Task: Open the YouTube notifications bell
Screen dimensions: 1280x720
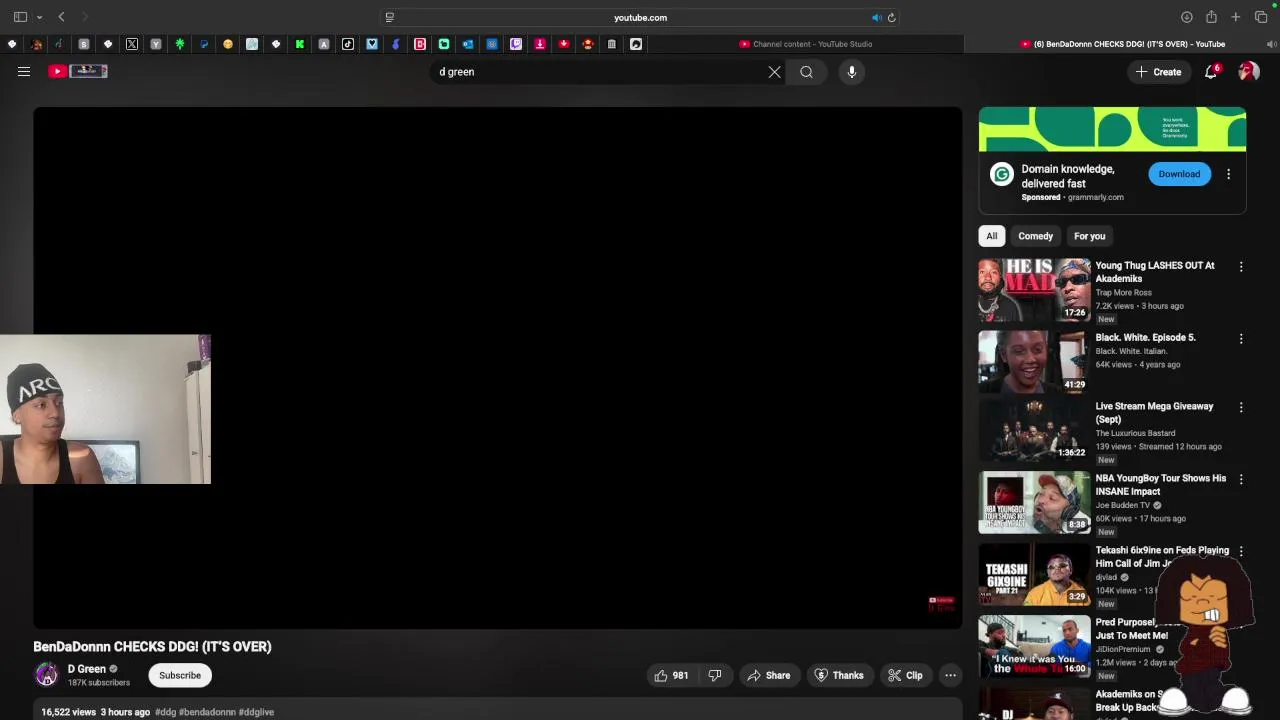Action: point(1211,71)
